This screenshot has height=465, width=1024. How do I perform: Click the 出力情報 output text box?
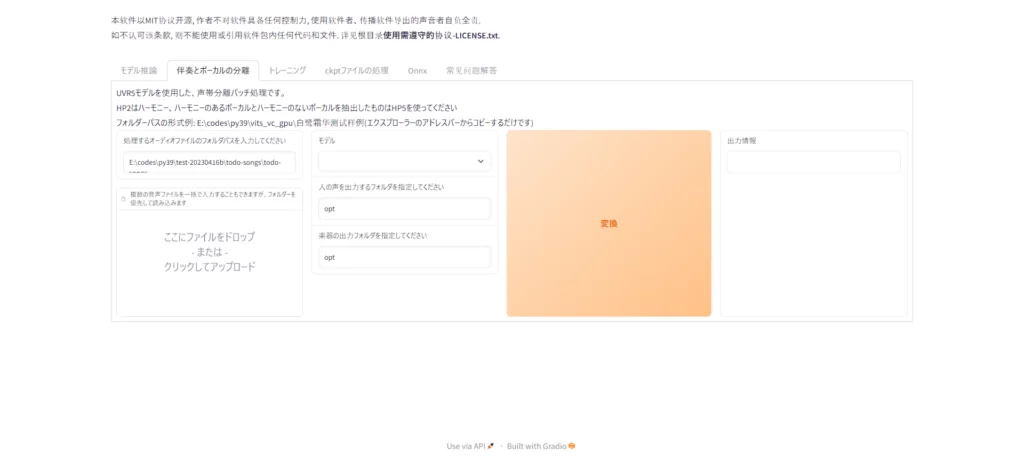813,162
